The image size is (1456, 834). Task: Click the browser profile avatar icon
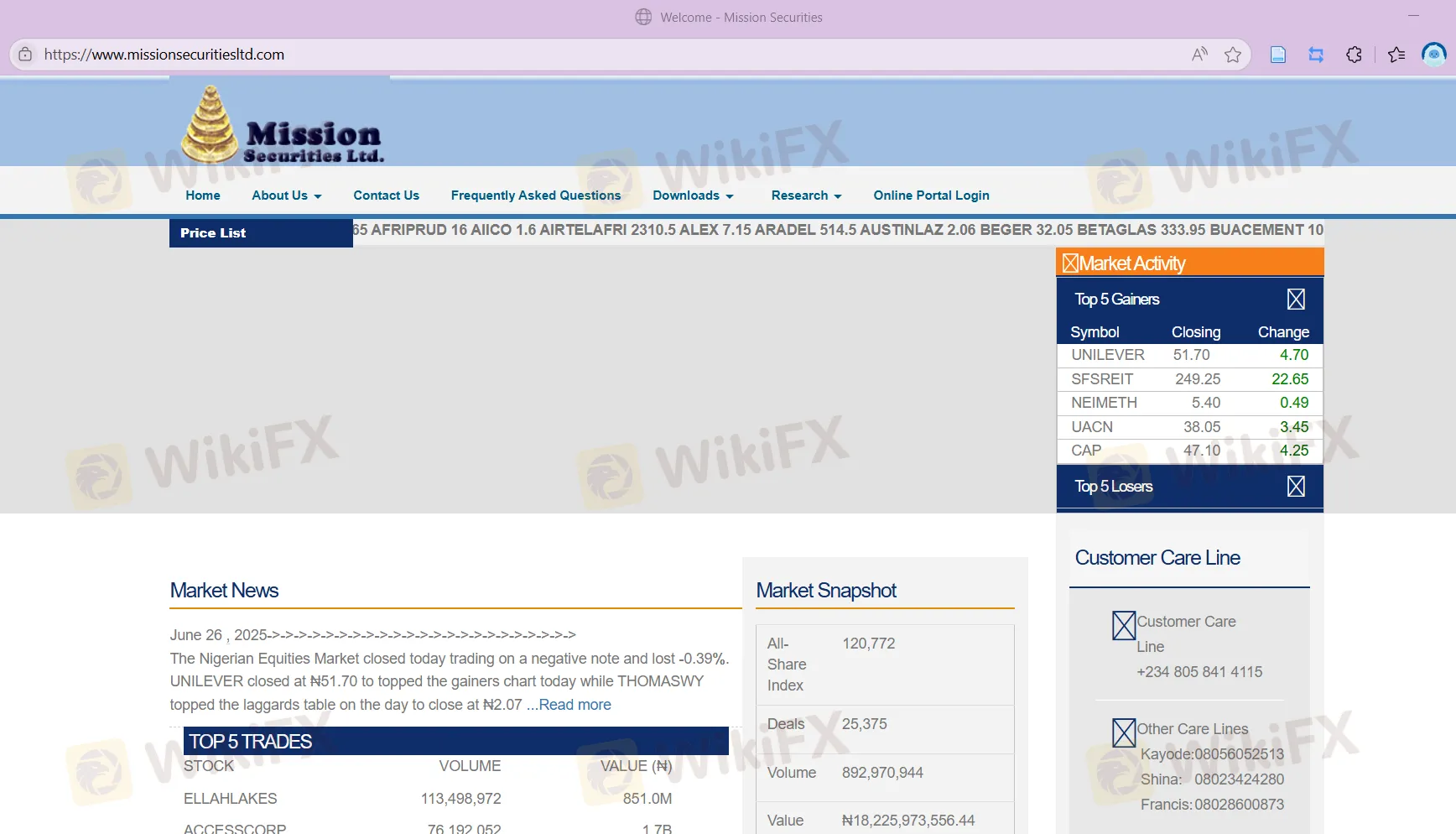tap(1433, 55)
